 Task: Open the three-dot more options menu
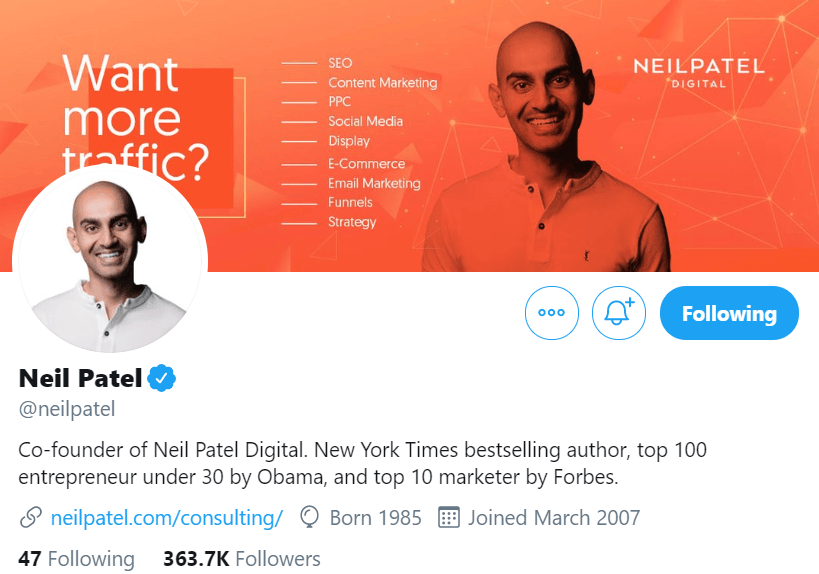pos(552,313)
